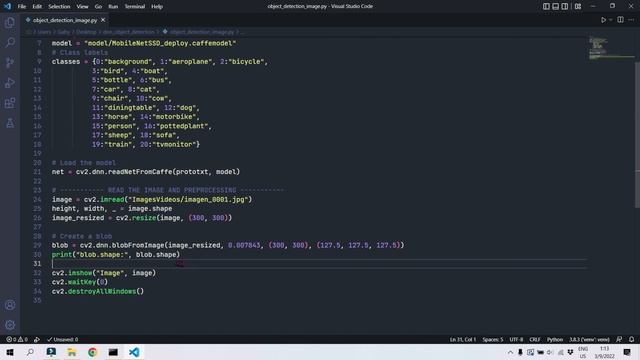This screenshot has height=360, width=640.
Task: Open the Selection menu
Action: (x=59, y=7)
